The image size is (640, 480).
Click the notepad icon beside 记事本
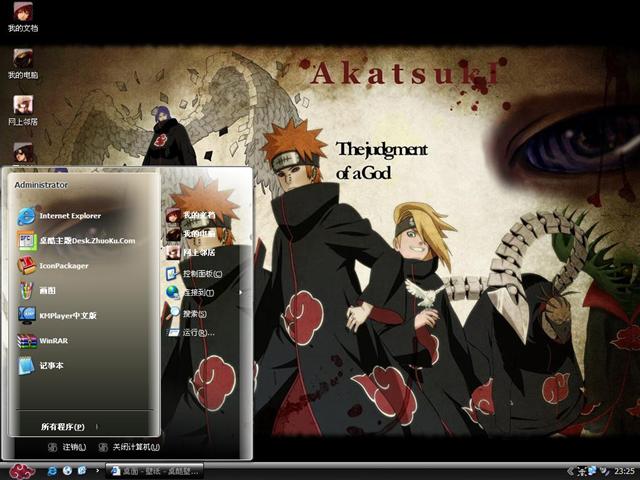(27, 365)
